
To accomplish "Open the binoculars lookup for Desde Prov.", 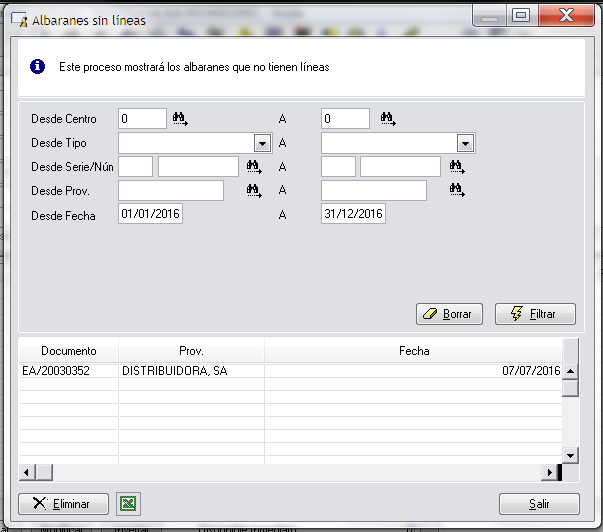I will [x=254, y=190].
